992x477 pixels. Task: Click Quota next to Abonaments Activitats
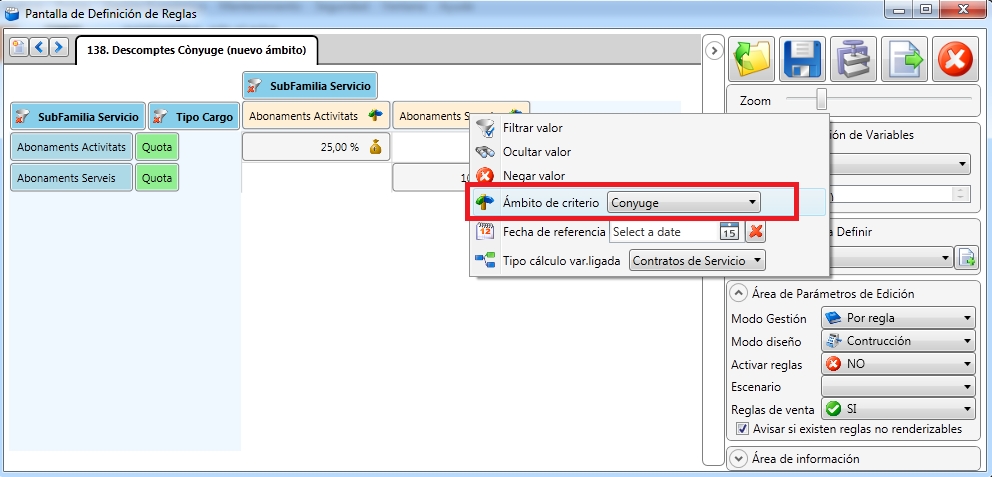(157, 147)
